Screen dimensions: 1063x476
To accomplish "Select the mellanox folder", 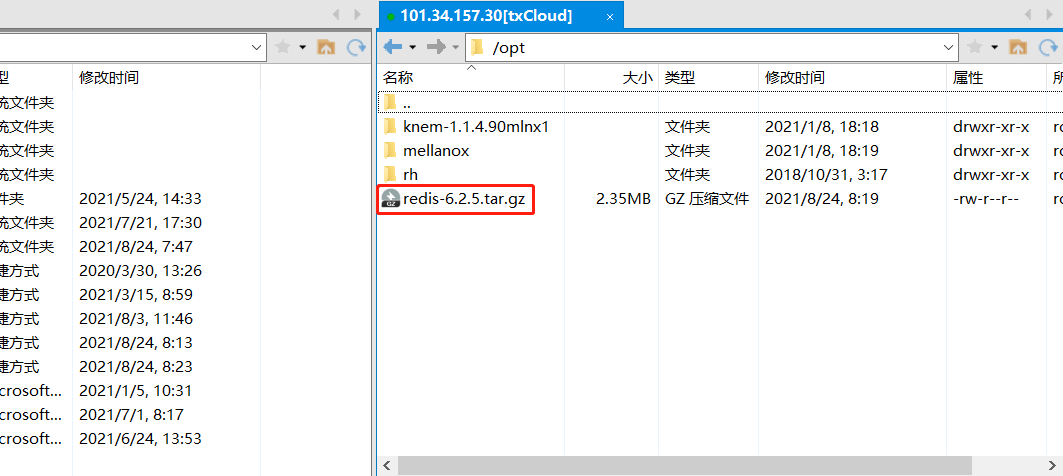I will 436,151.
